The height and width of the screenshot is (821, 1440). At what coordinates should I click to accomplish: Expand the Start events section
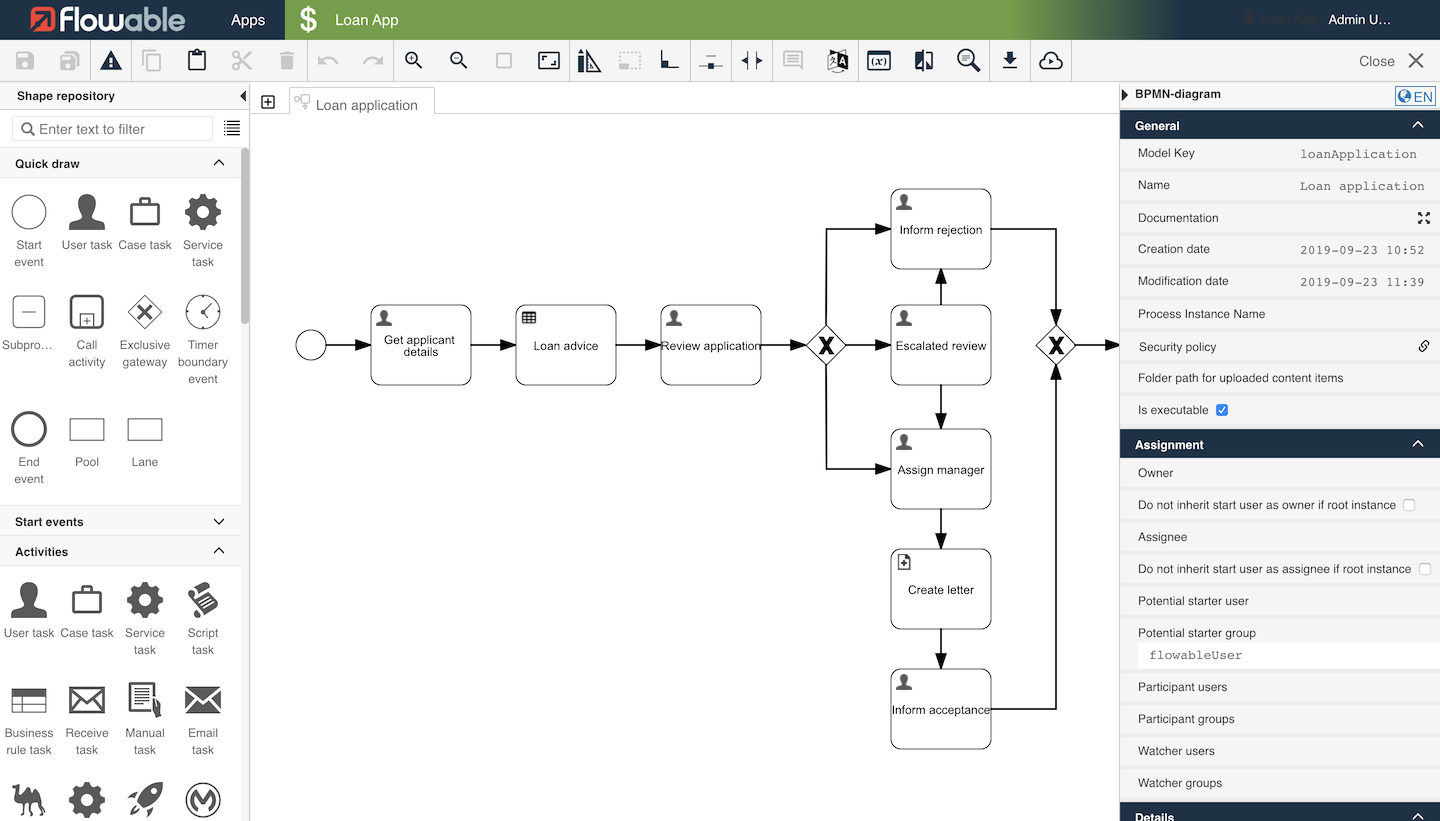219,521
